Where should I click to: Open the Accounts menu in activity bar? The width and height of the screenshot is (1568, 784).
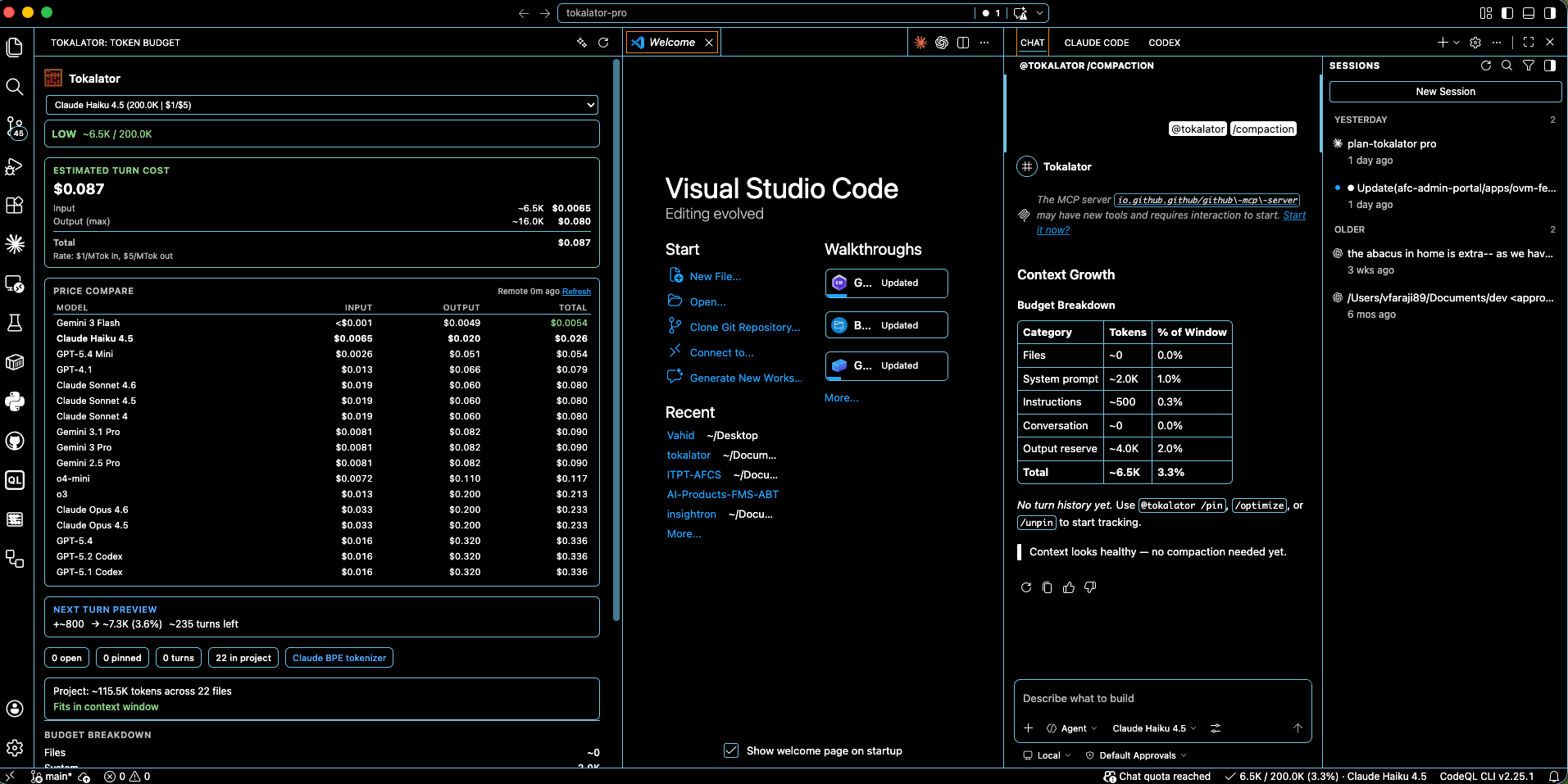(x=15, y=709)
